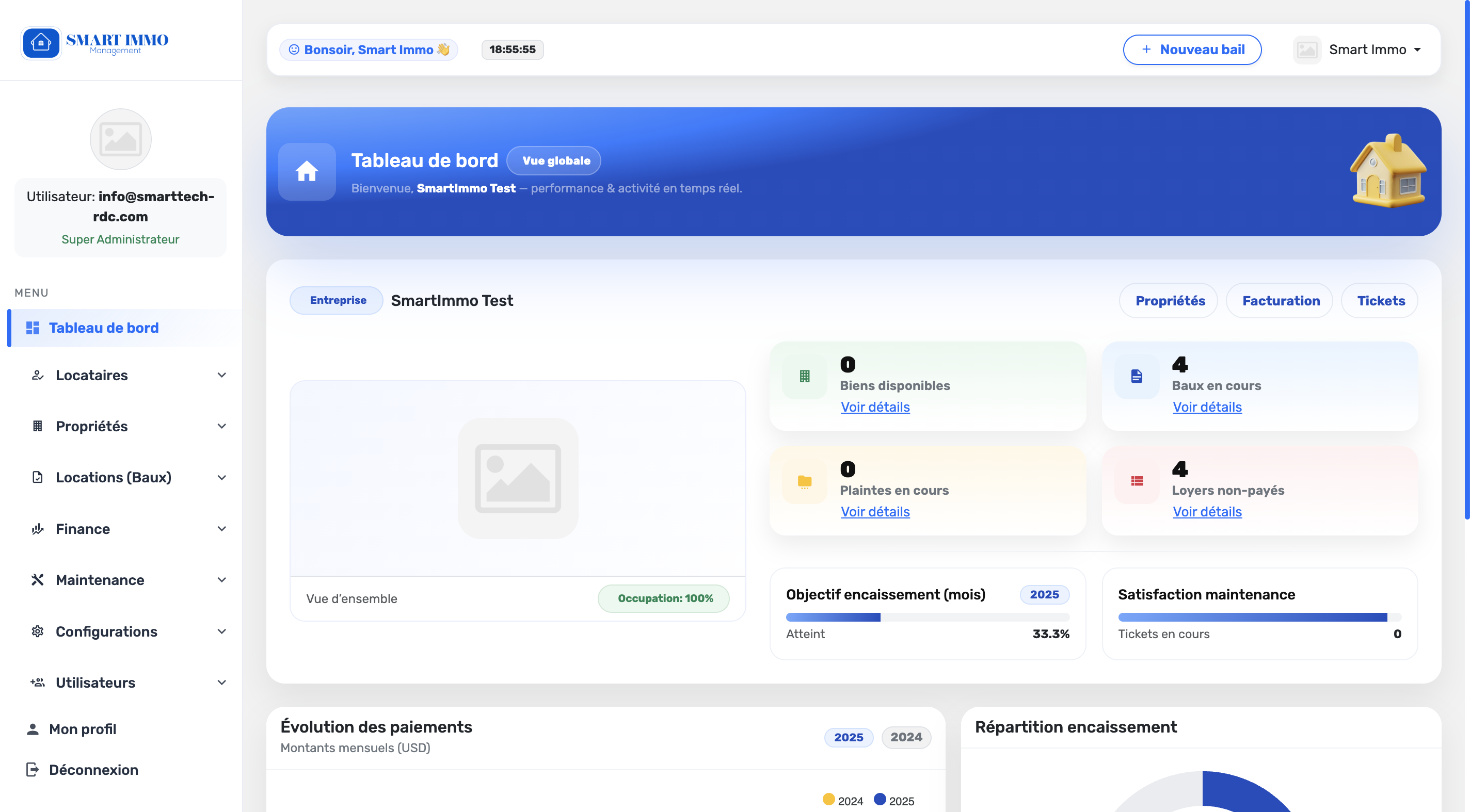
Task: Expand the Finance menu chevron
Action: [222, 529]
